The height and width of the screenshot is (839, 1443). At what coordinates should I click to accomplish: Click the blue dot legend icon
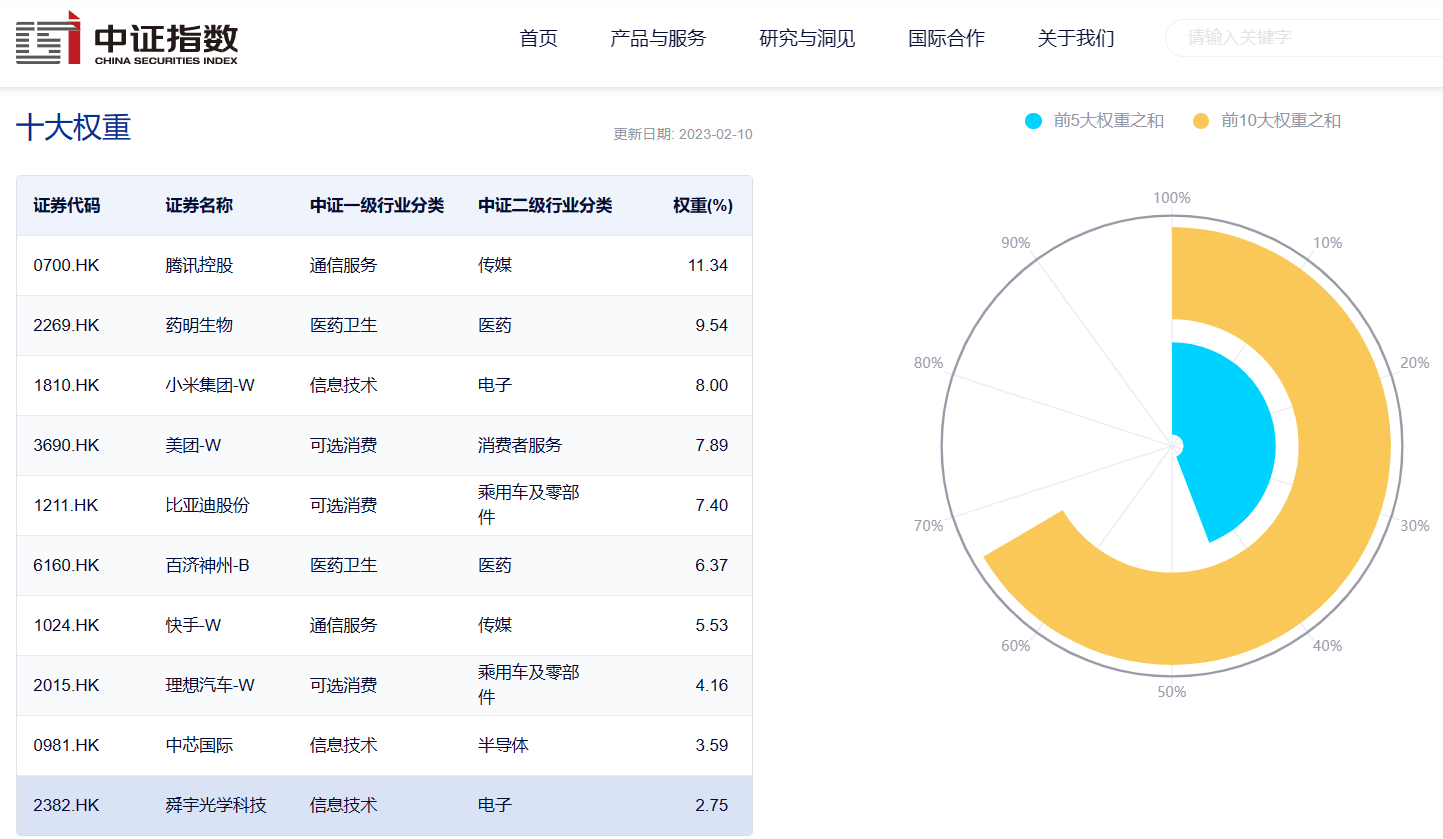pos(1033,120)
